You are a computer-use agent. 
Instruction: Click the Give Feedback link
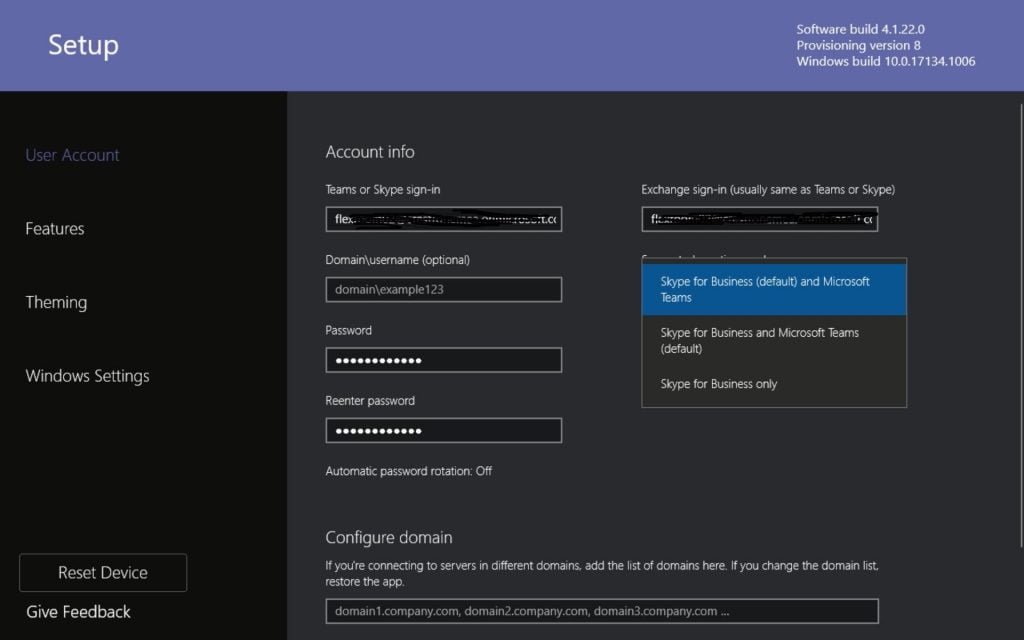pos(78,612)
